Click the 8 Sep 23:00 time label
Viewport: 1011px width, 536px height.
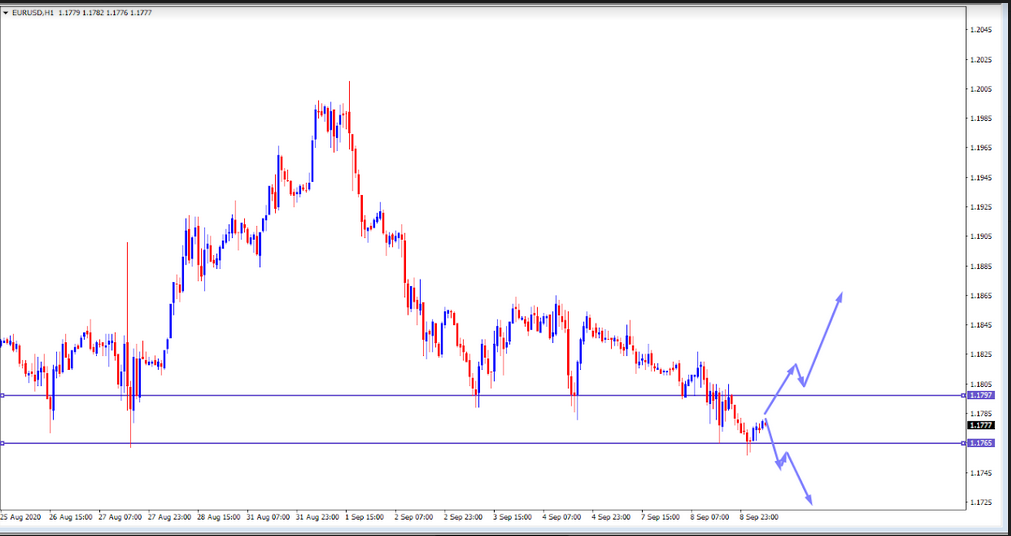click(x=759, y=518)
